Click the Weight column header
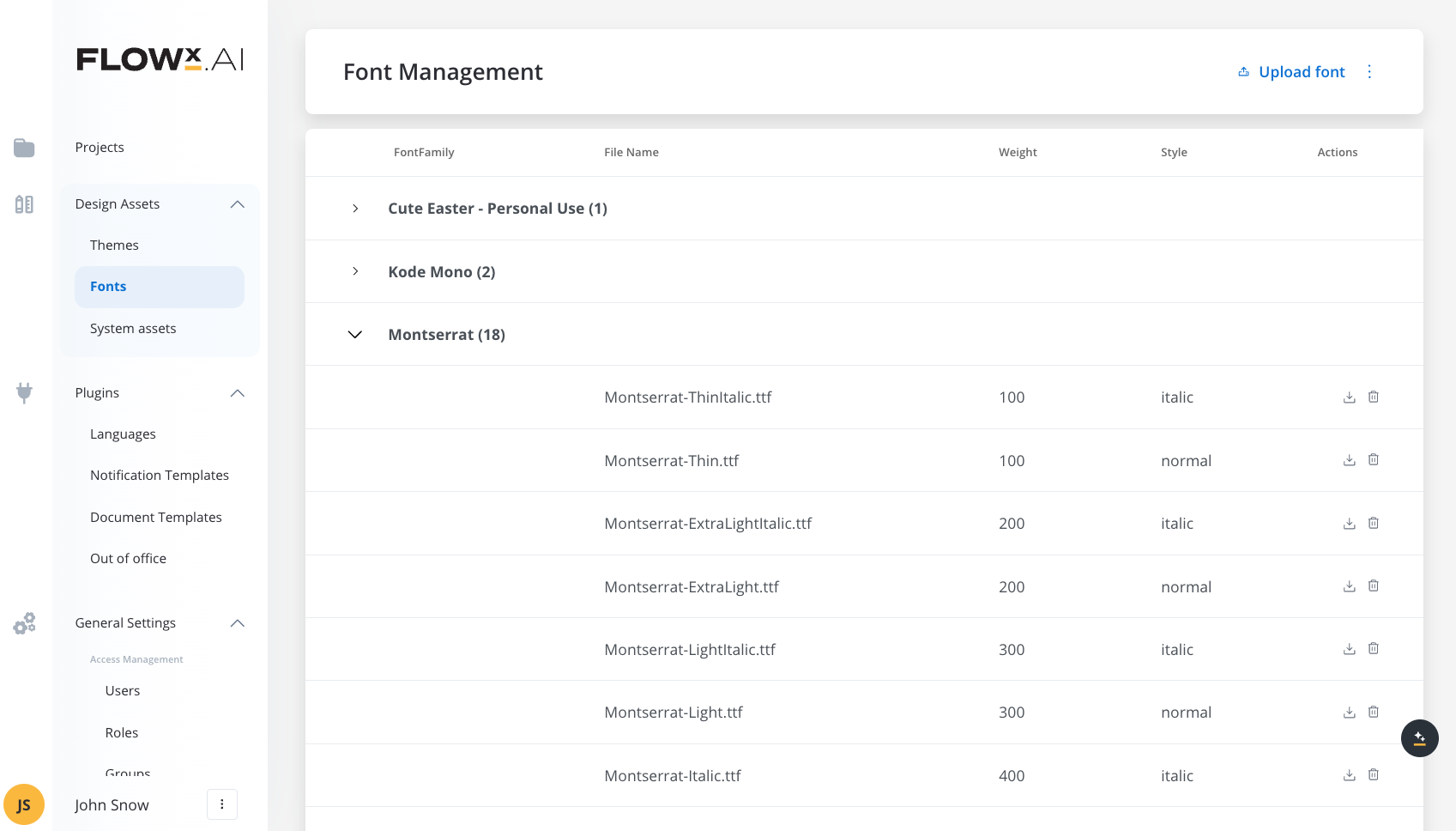 1018,153
